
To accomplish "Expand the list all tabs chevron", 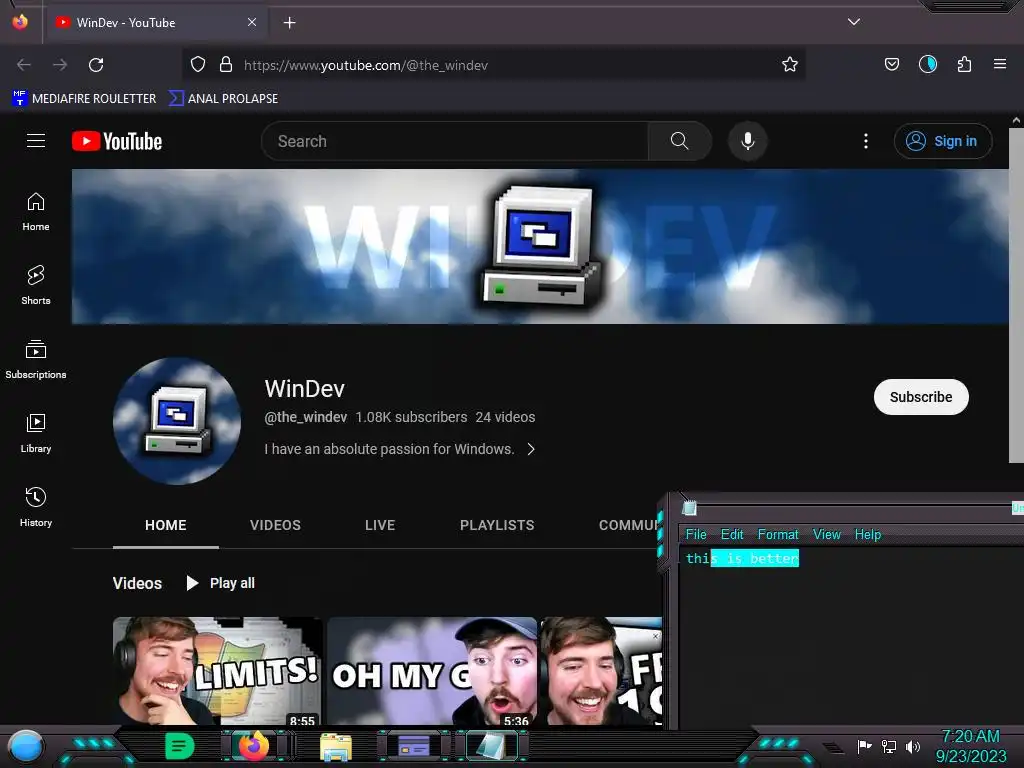I will tap(854, 22).
